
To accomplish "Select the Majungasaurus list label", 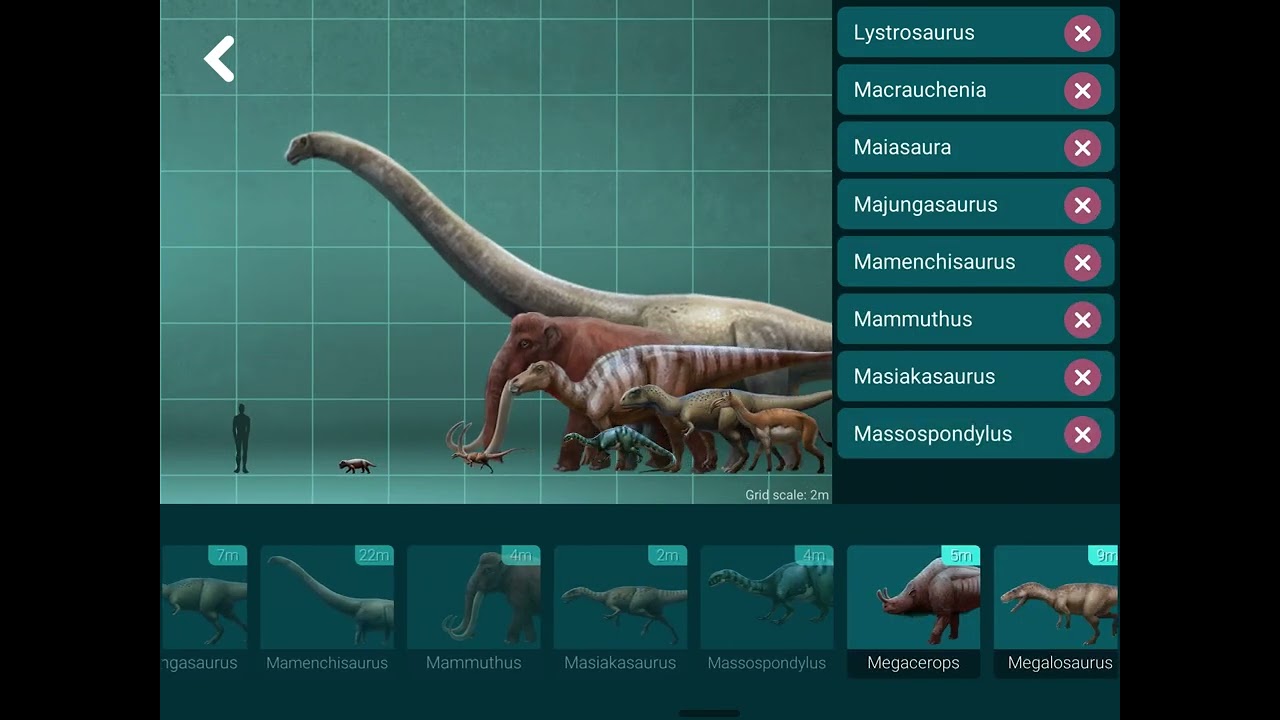I will (x=925, y=205).
